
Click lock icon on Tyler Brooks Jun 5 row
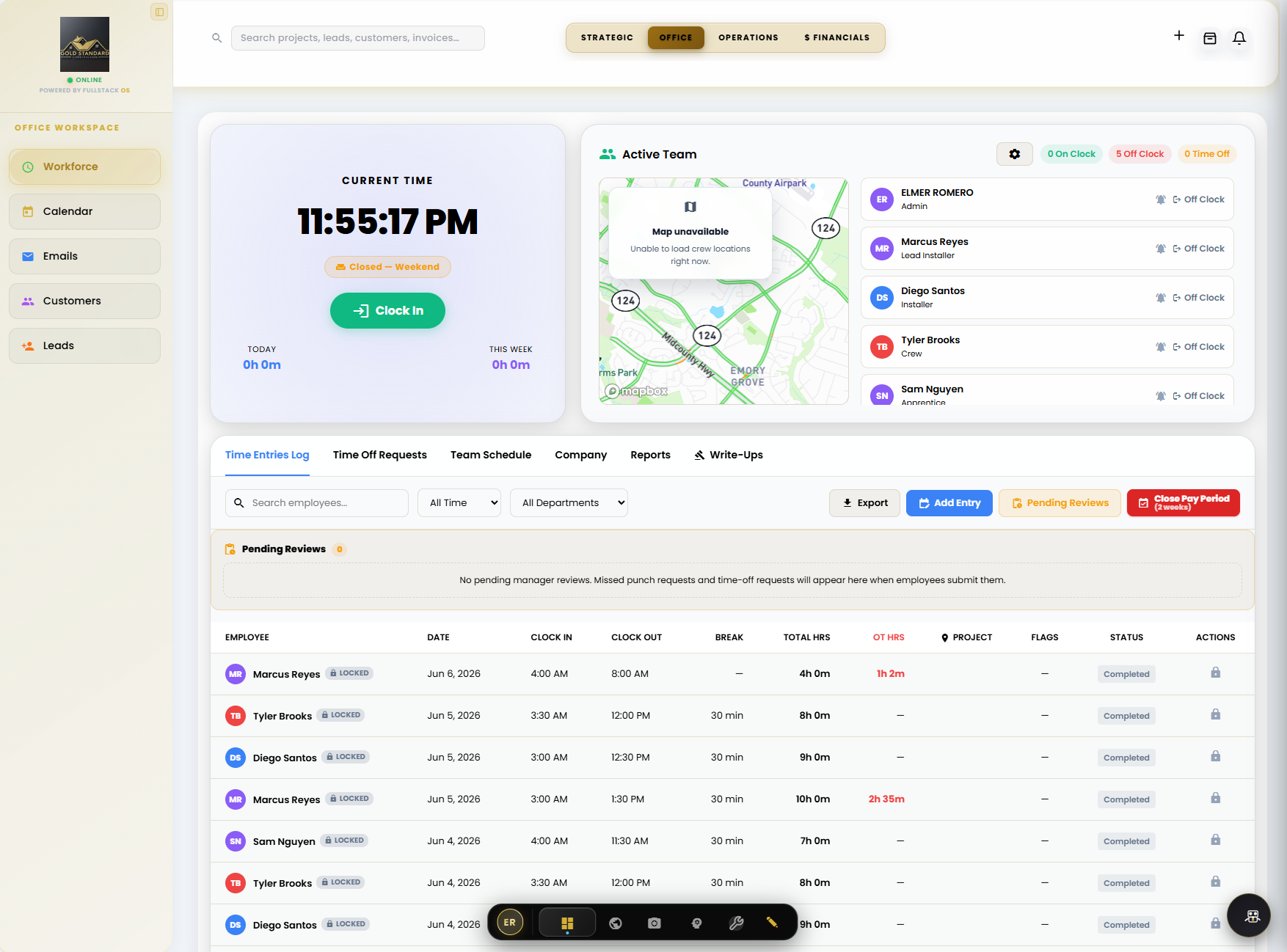click(x=1216, y=714)
